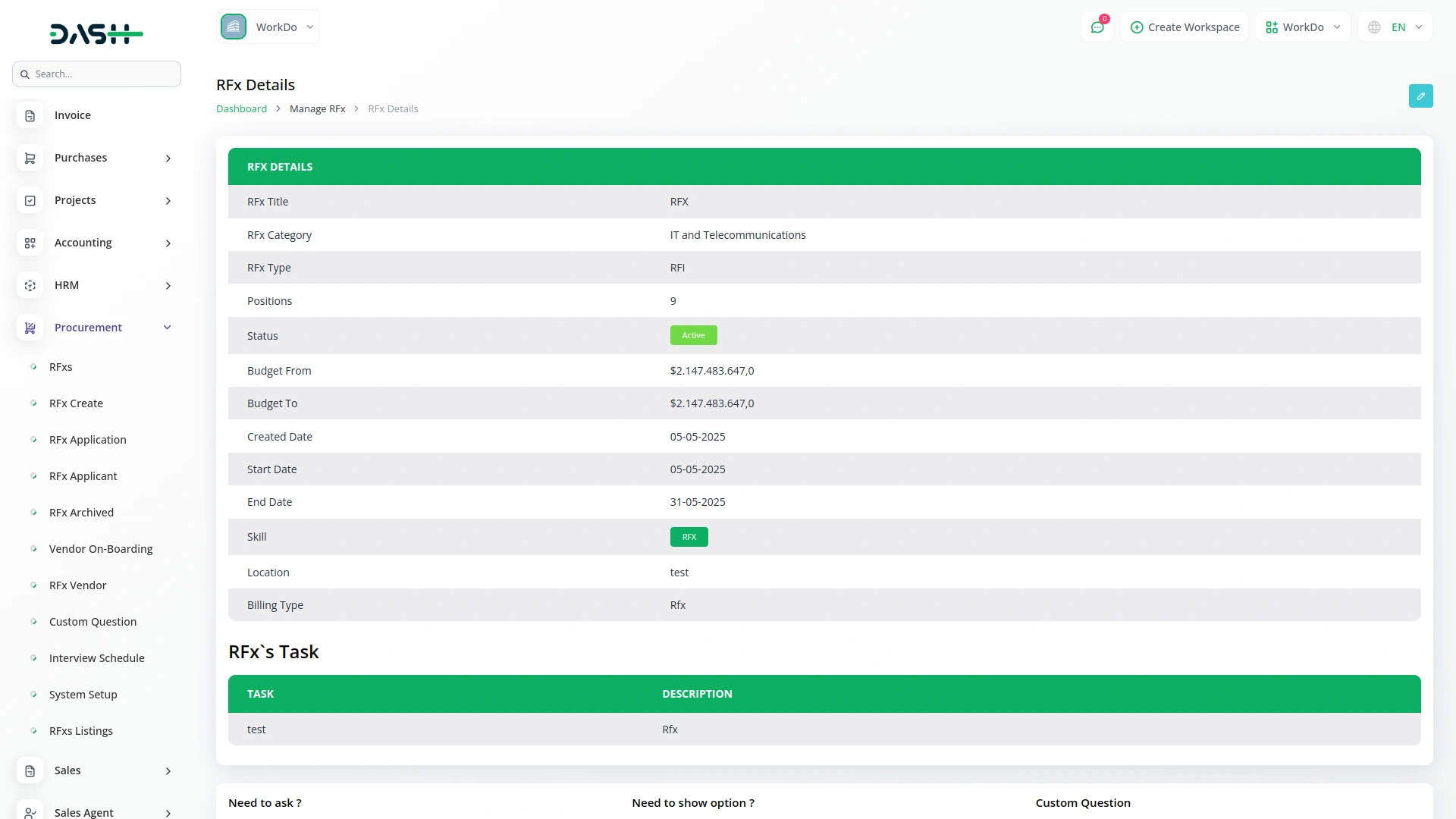Expand the Projects menu chevron
This screenshot has height=819, width=1456.
click(x=168, y=201)
